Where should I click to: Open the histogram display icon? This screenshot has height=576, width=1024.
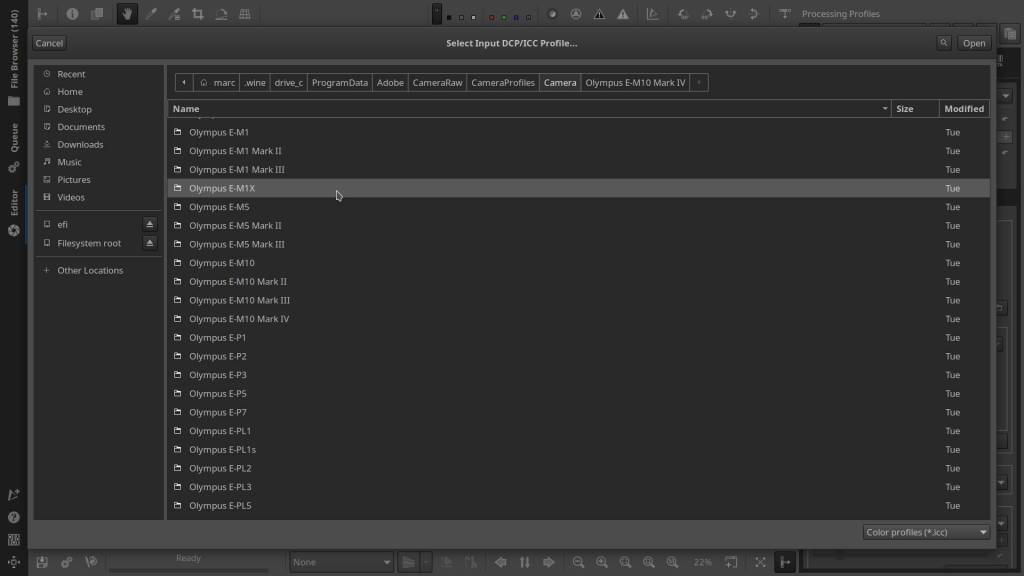[652, 14]
